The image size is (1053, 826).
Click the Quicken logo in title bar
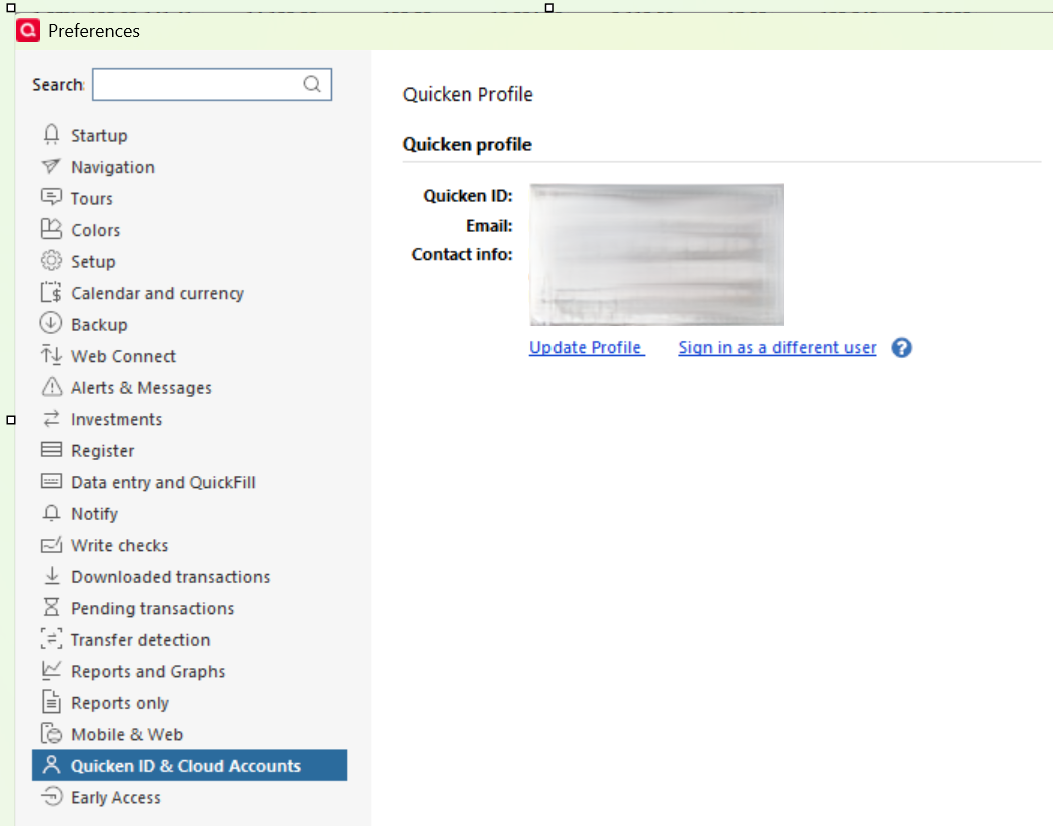coord(28,30)
